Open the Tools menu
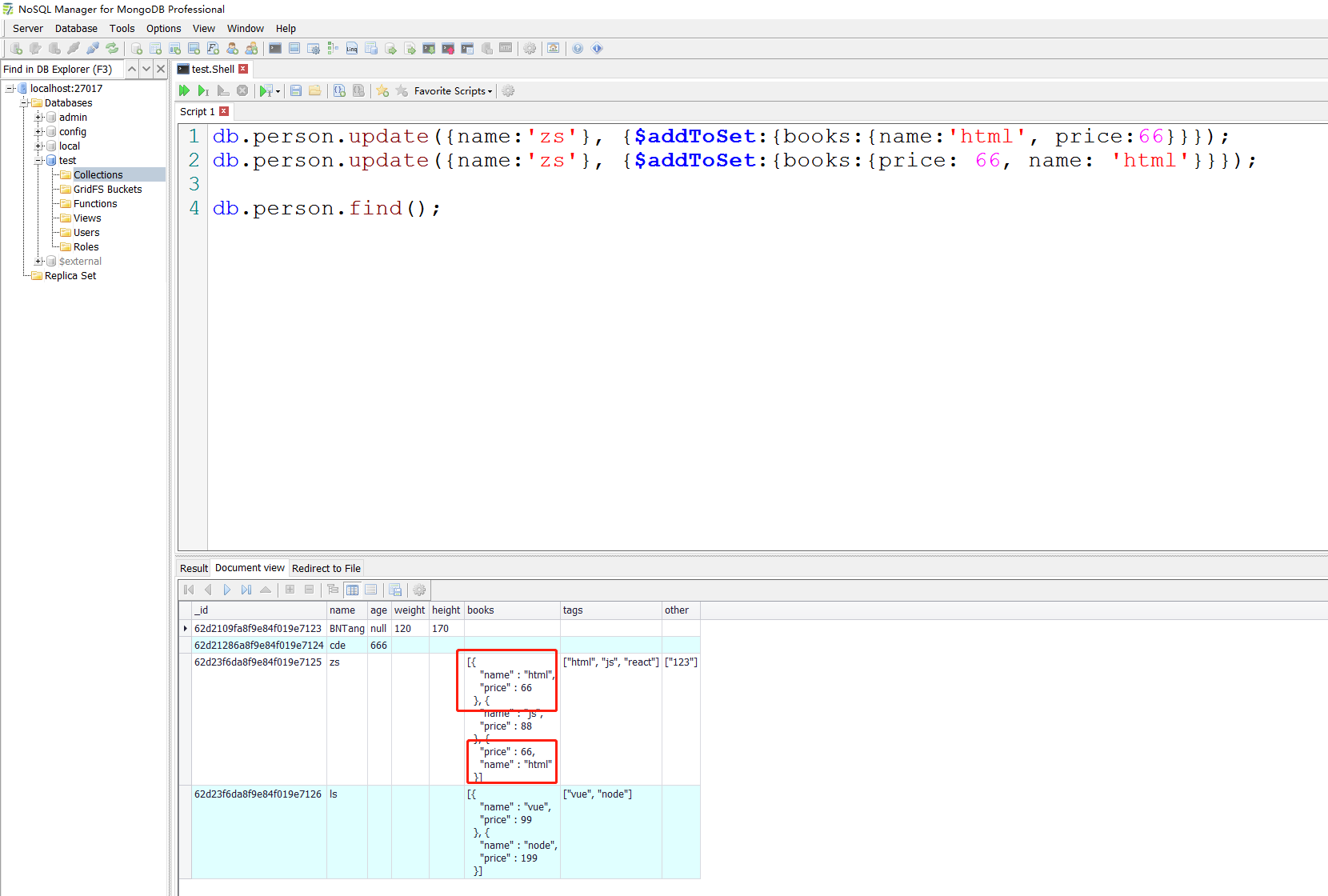The width and height of the screenshot is (1328, 896). (x=122, y=29)
